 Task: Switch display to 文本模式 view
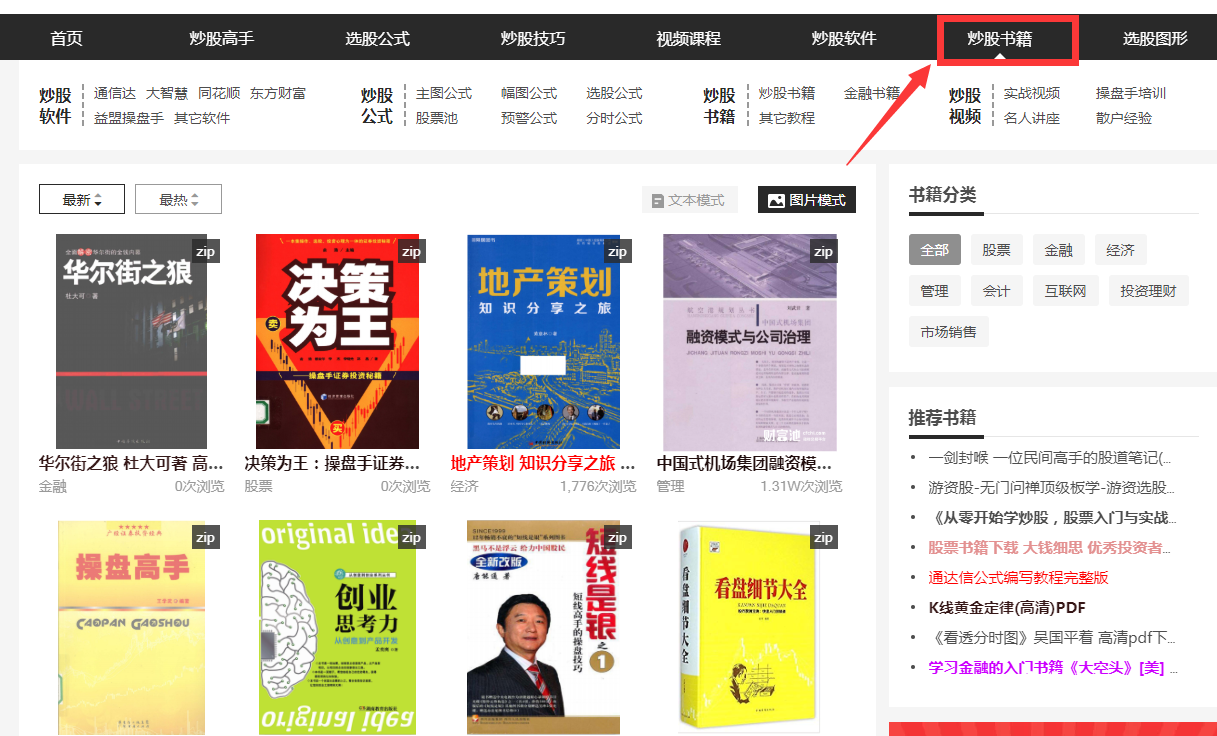tap(691, 199)
